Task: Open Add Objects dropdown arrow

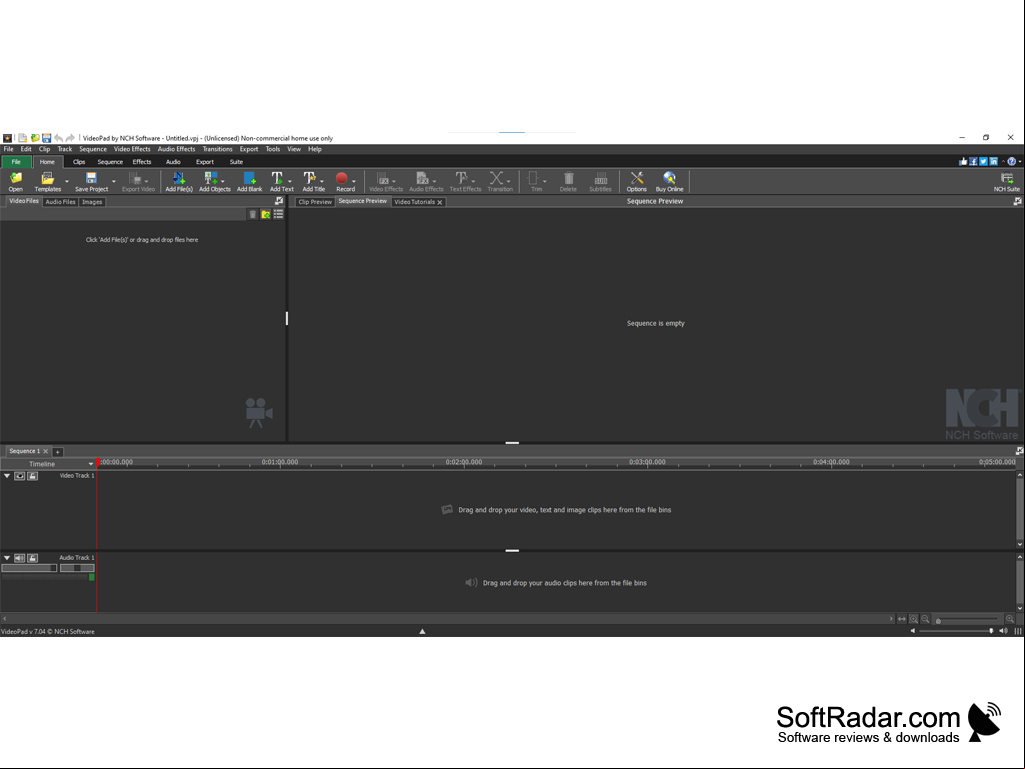Action: click(x=223, y=181)
